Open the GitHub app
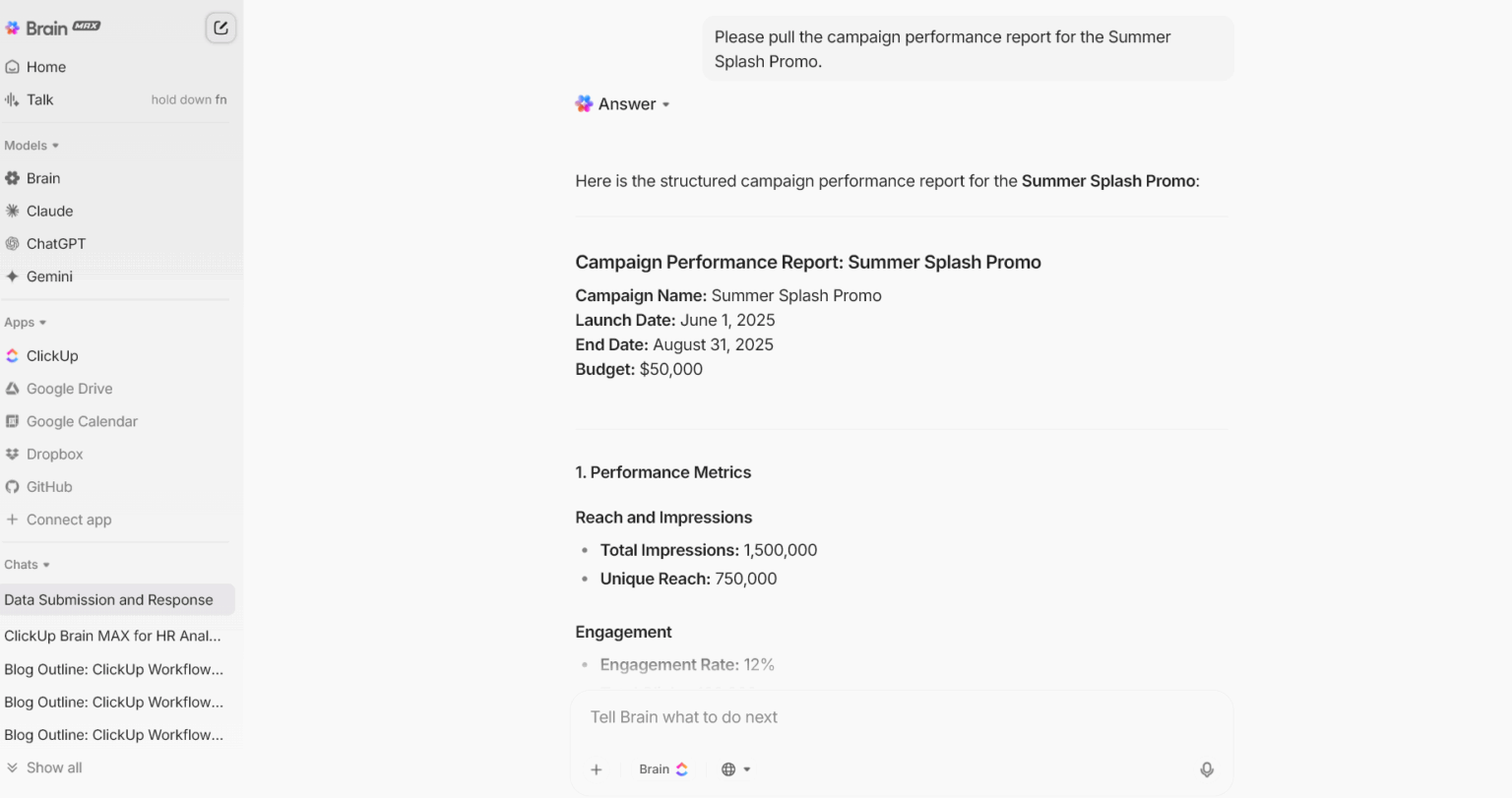The height and width of the screenshot is (798, 1512). tap(49, 487)
